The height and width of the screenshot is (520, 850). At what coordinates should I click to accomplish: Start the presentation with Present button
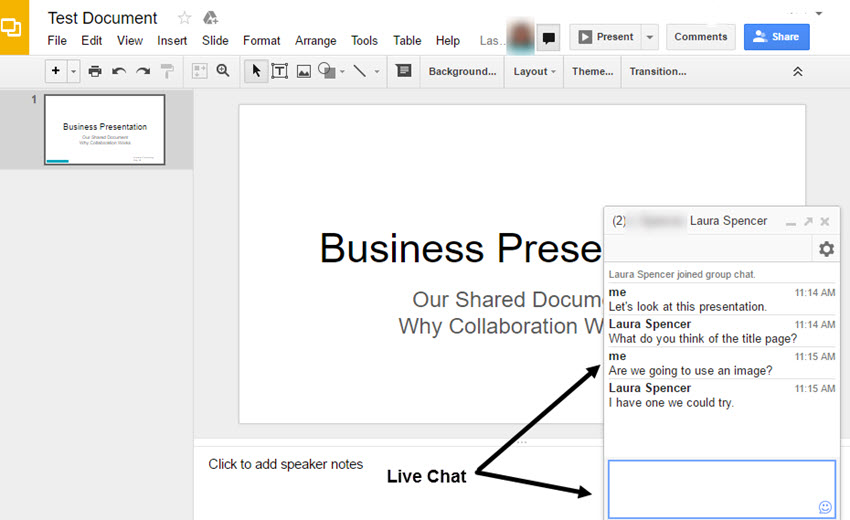606,37
